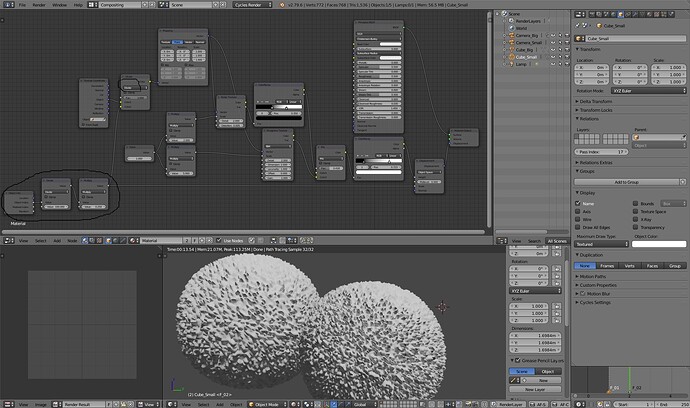
Task: Open the node editor's Node menu
Action: tap(72, 241)
